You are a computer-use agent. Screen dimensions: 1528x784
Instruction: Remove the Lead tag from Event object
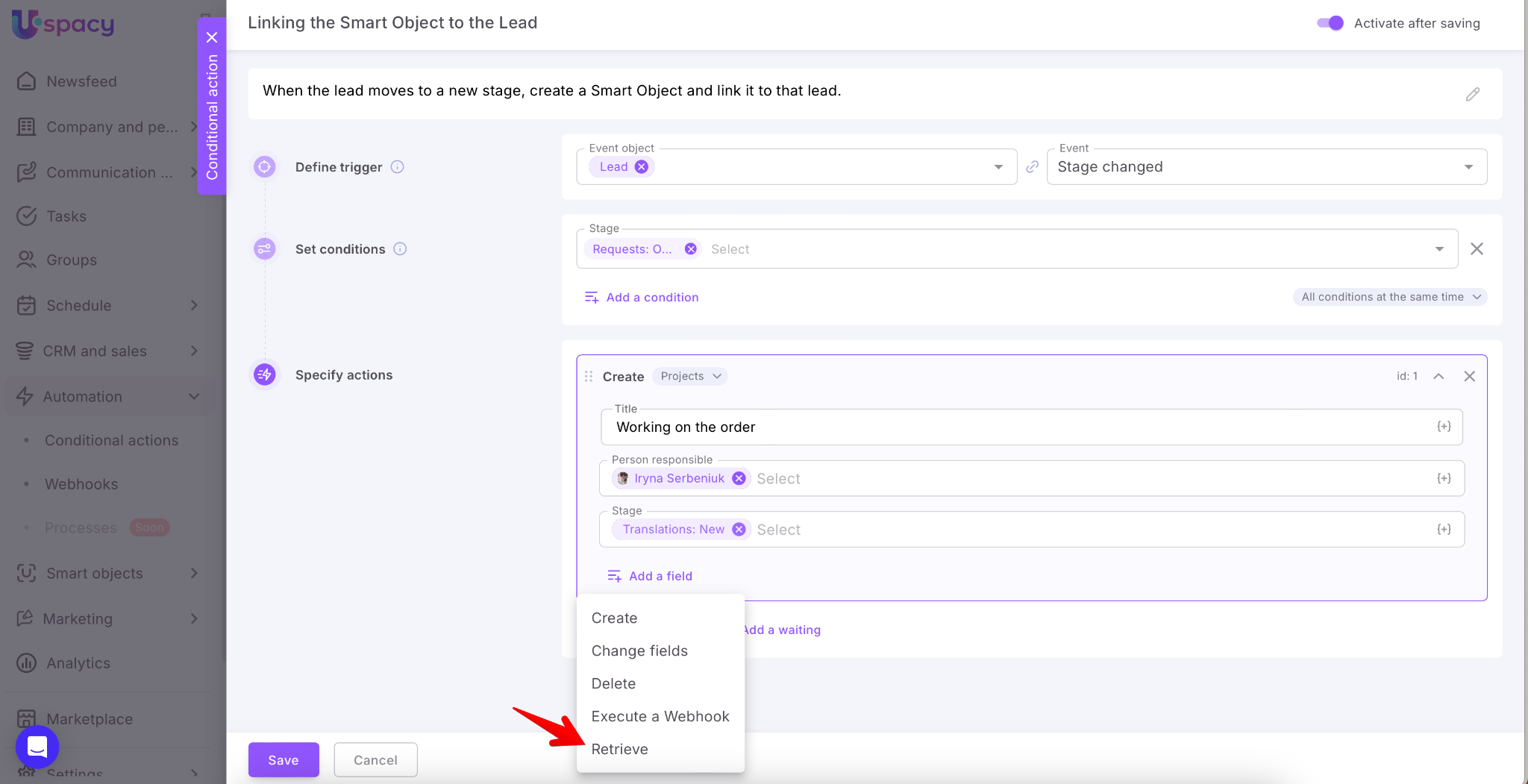642,167
